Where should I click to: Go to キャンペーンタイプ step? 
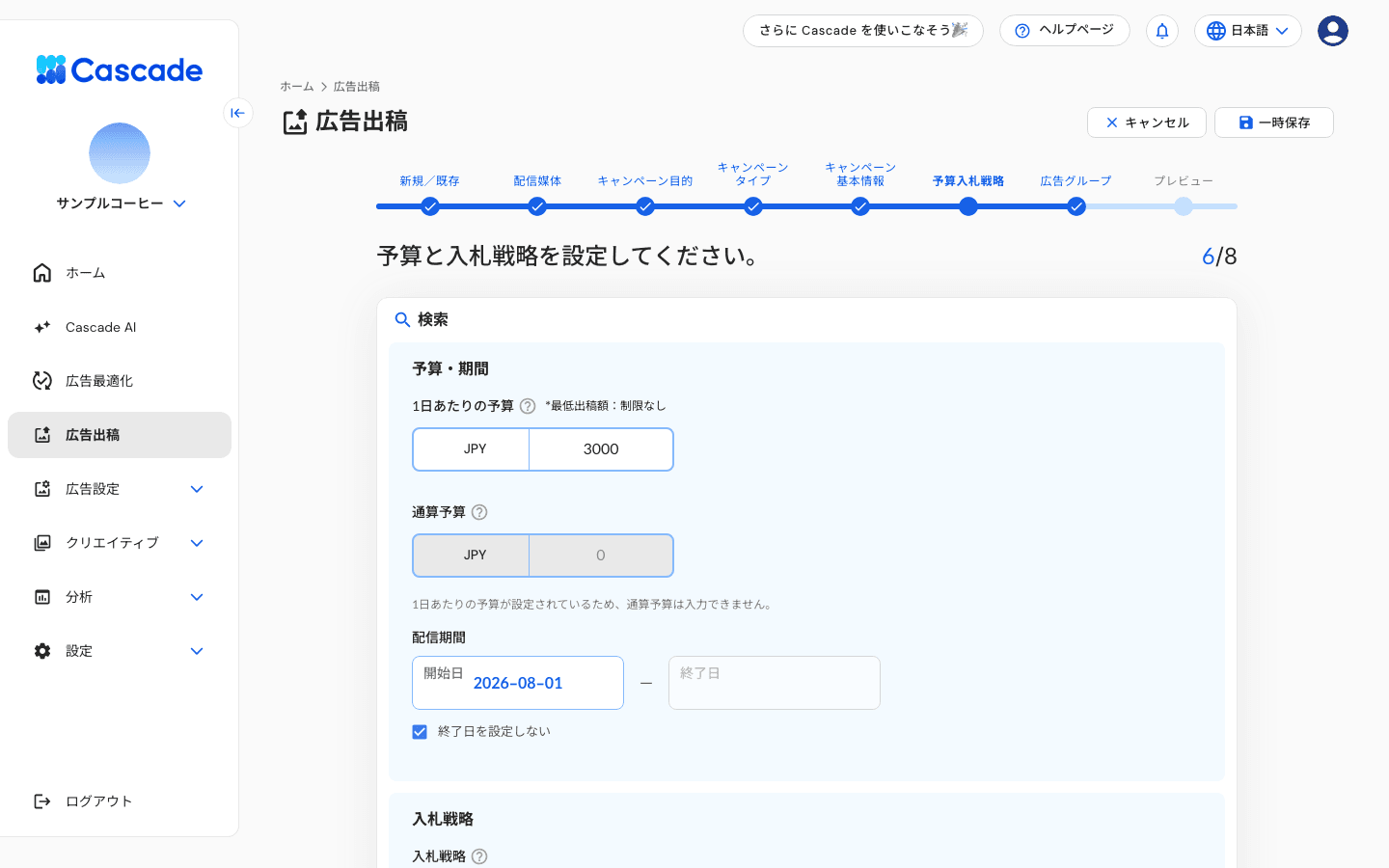(x=753, y=206)
